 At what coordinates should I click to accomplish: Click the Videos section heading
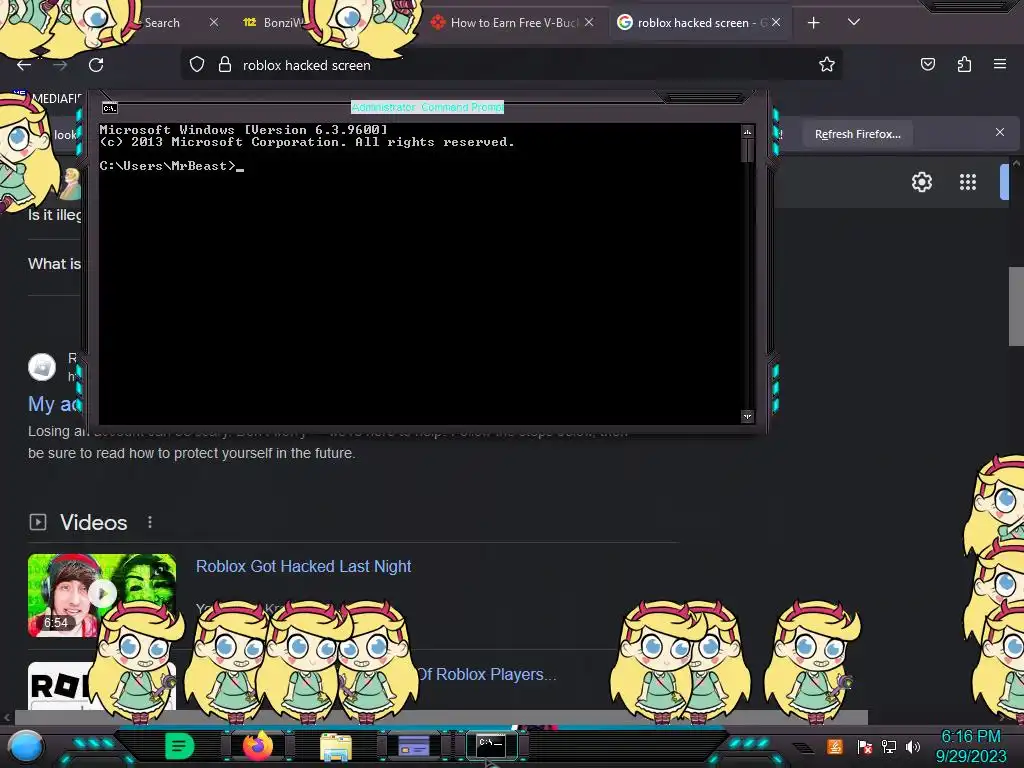point(93,522)
